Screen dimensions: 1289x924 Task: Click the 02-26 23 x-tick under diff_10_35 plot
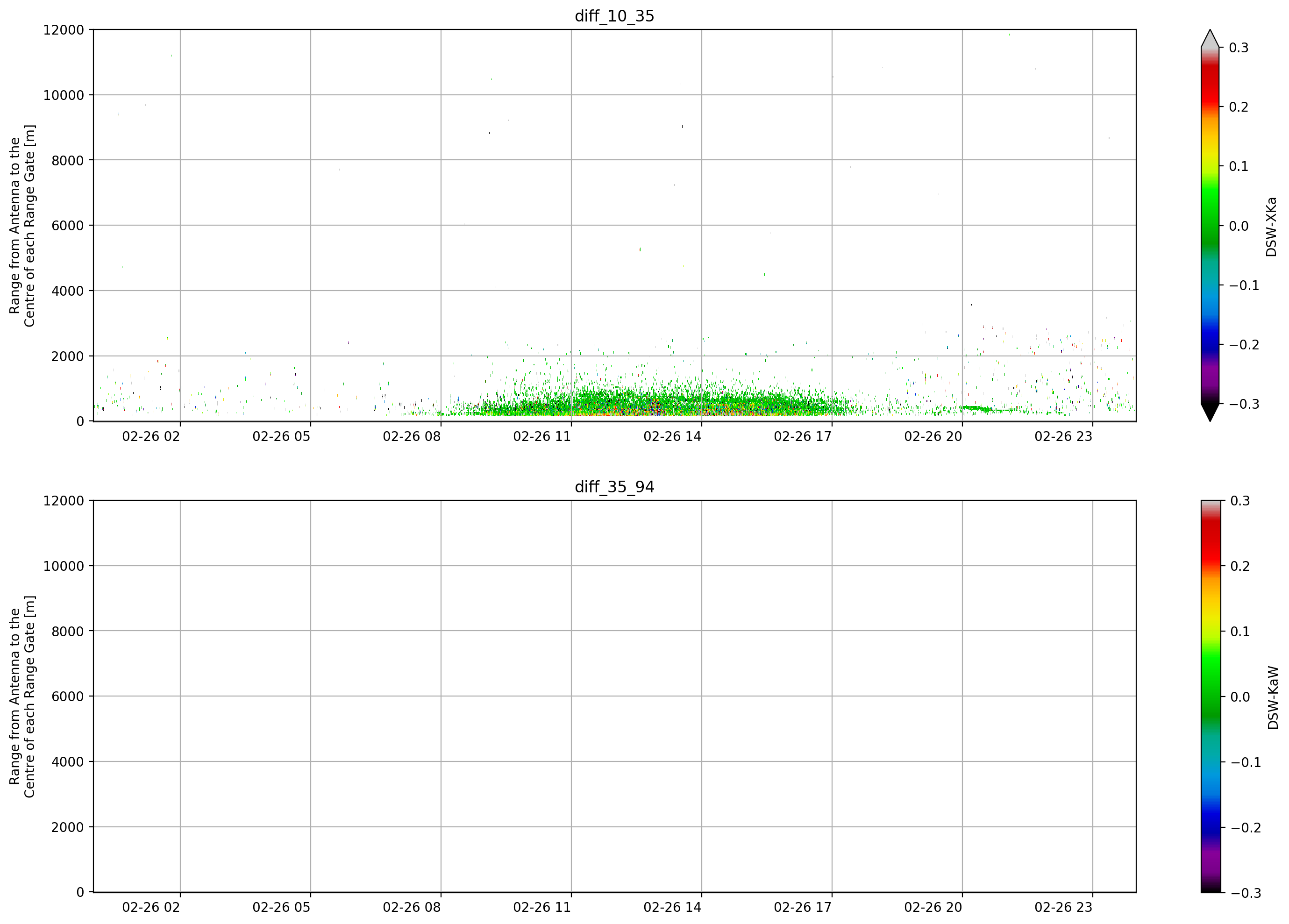(x=1063, y=436)
